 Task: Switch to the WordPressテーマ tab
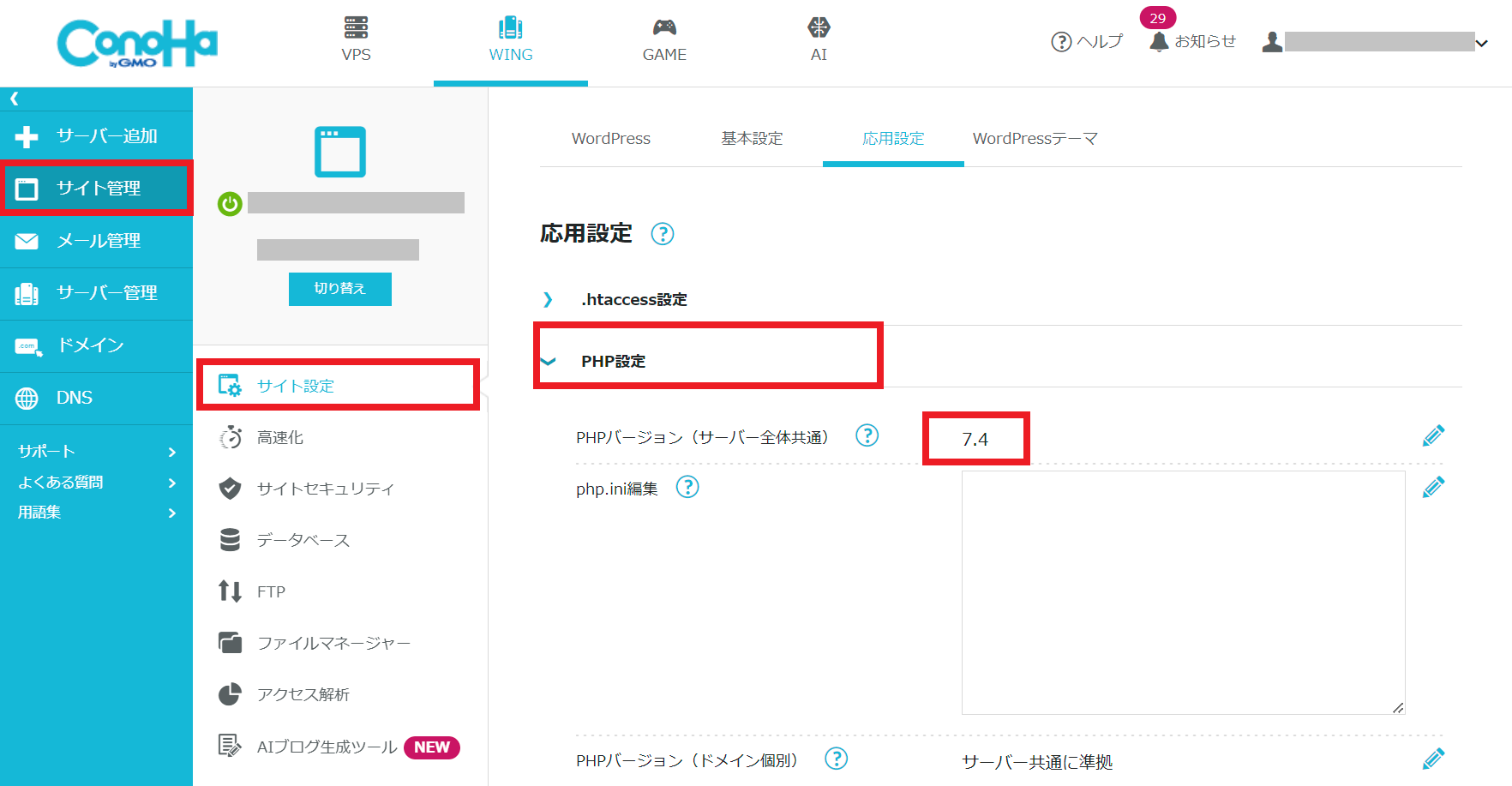point(1035,139)
